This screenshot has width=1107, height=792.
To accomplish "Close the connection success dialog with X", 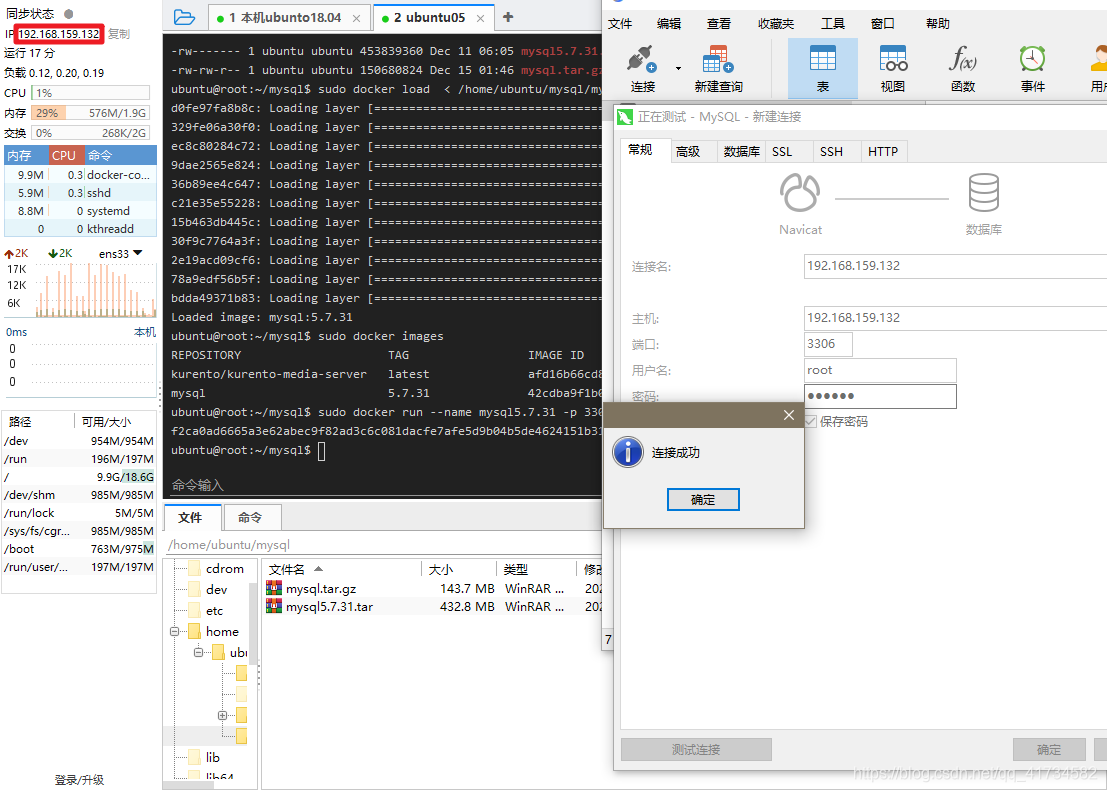I will [789, 415].
